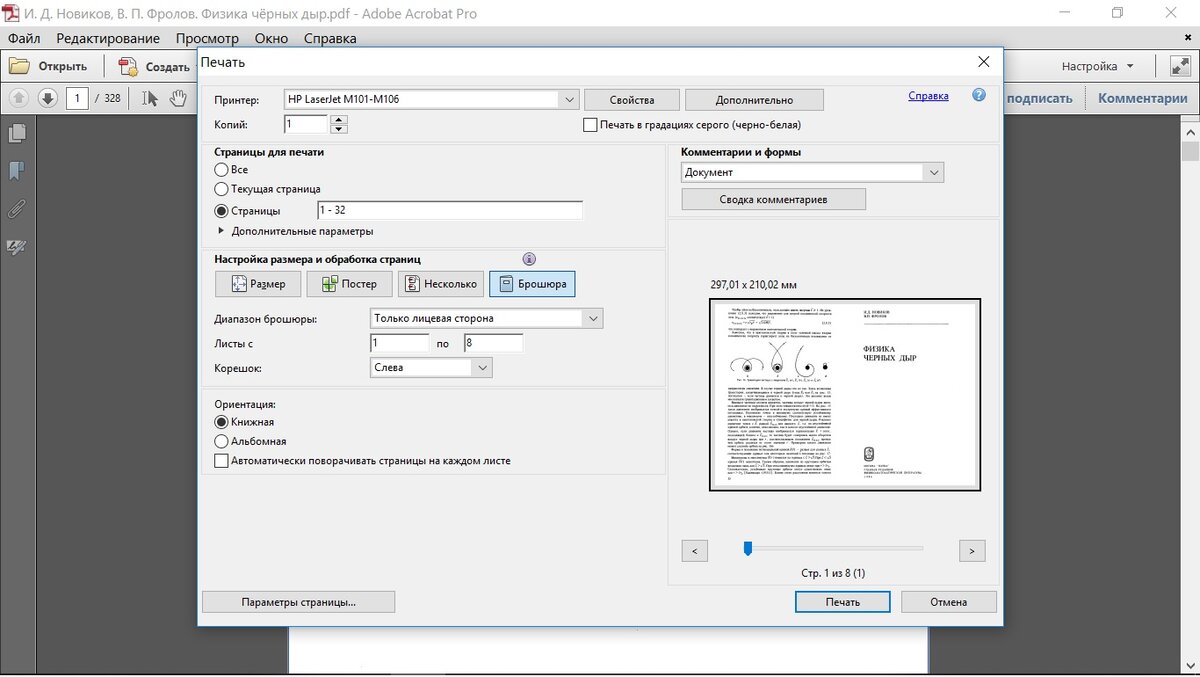Click the Копий copies input field

click(x=305, y=125)
